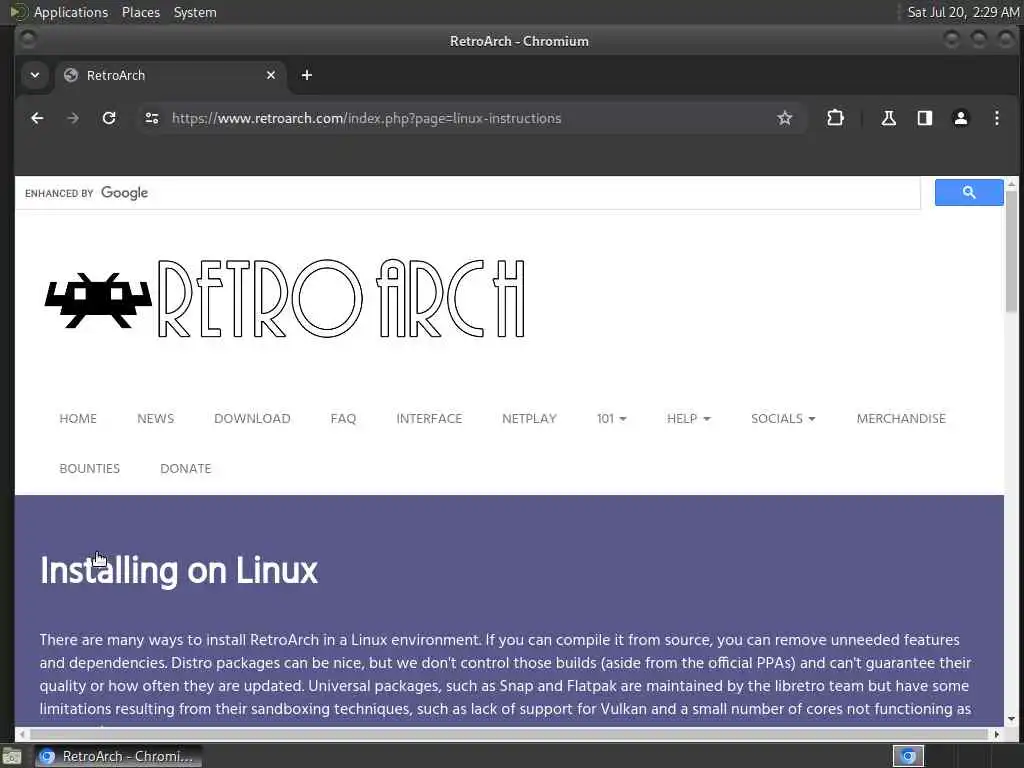Open the Extensions puzzle icon
The image size is (1024, 768).
[835, 118]
